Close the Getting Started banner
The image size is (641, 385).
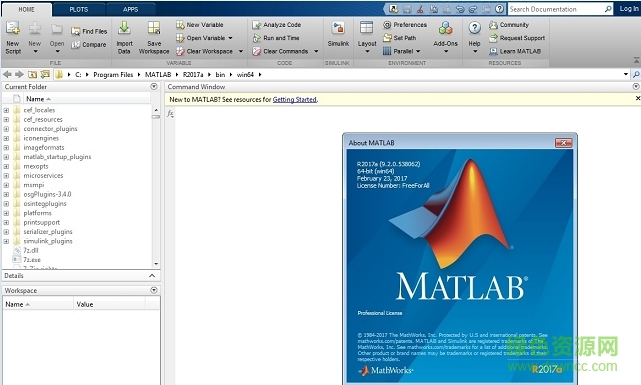pos(637,98)
